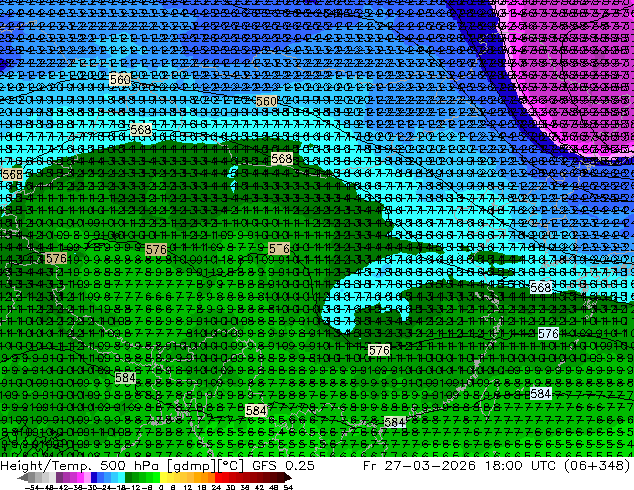Image resolution: width=634 pixels, height=490 pixels.
Task: Select the 'GFS 0.25' model label
Action: [283, 465]
